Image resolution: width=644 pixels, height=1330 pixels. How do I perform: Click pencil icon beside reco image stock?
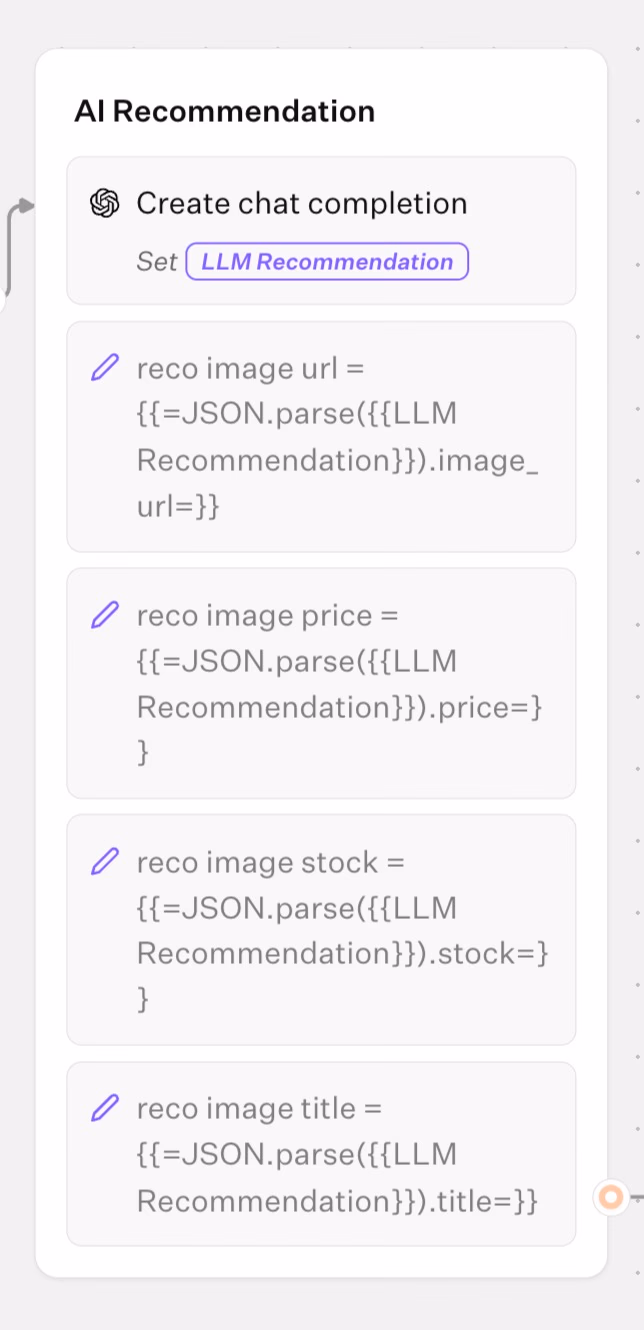105,862
